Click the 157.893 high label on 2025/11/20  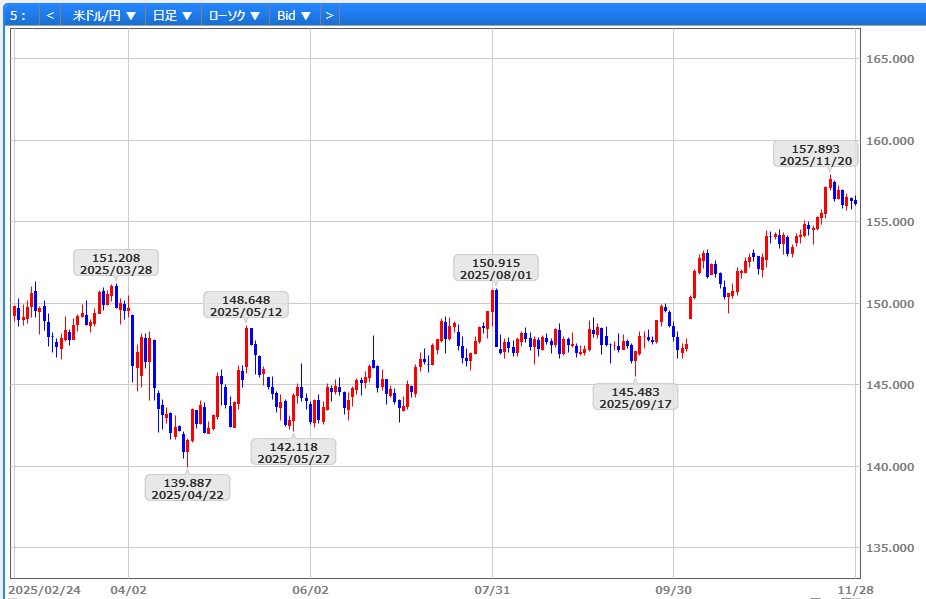815,154
